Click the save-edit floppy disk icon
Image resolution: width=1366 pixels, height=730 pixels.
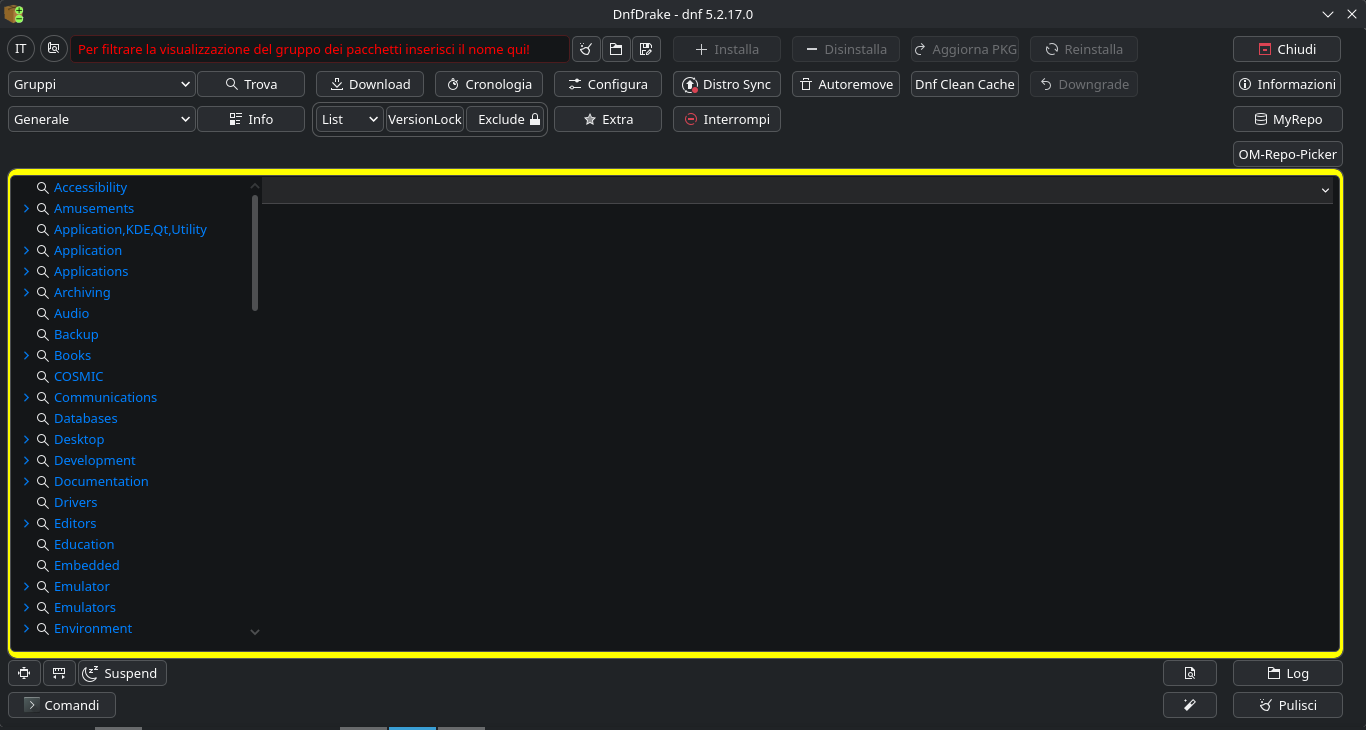click(x=646, y=49)
